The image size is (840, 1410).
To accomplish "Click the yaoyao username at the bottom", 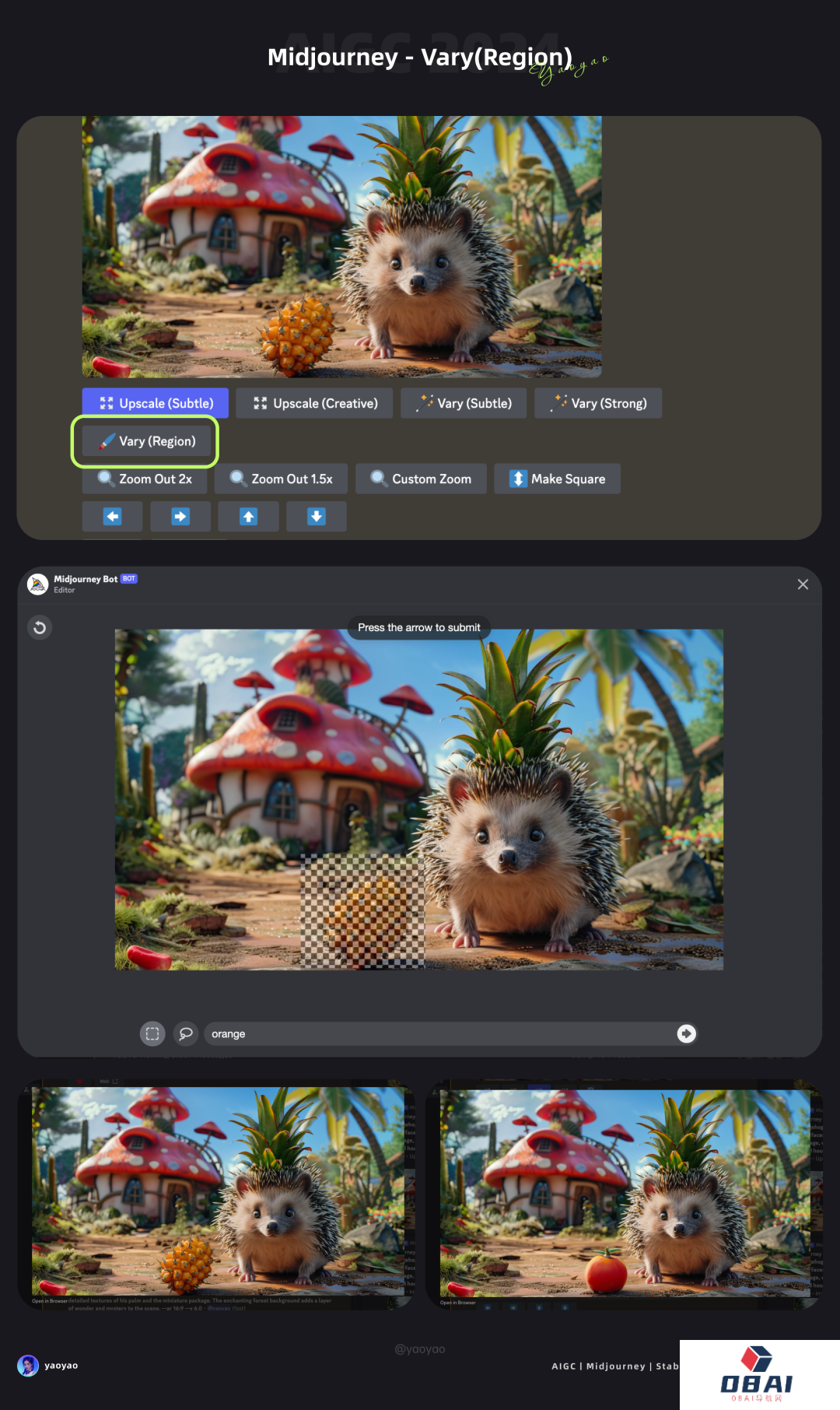I will (x=61, y=1366).
